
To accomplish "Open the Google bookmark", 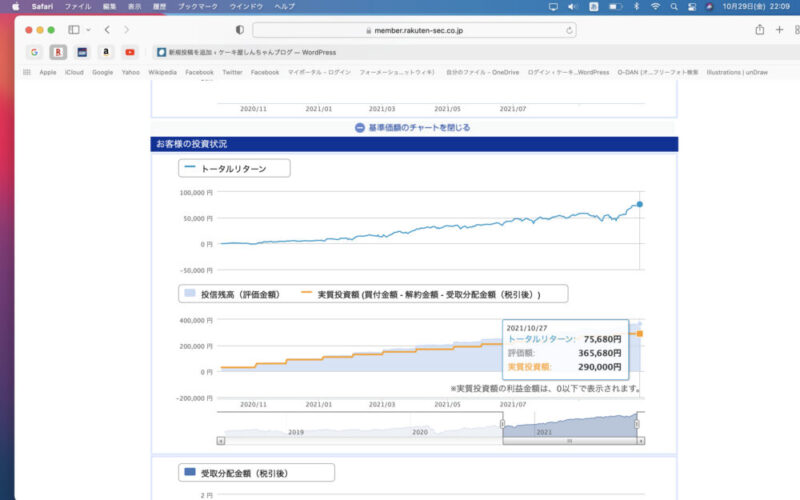I will (x=103, y=72).
